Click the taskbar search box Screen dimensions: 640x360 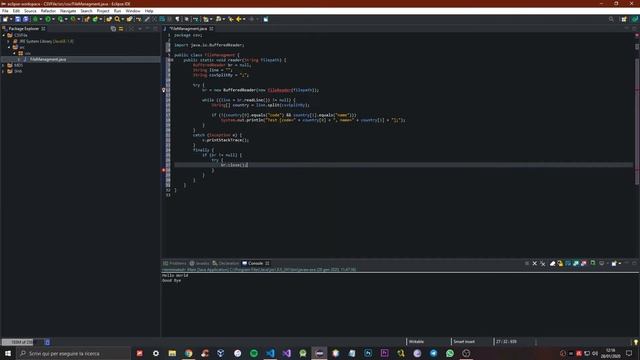73,353
